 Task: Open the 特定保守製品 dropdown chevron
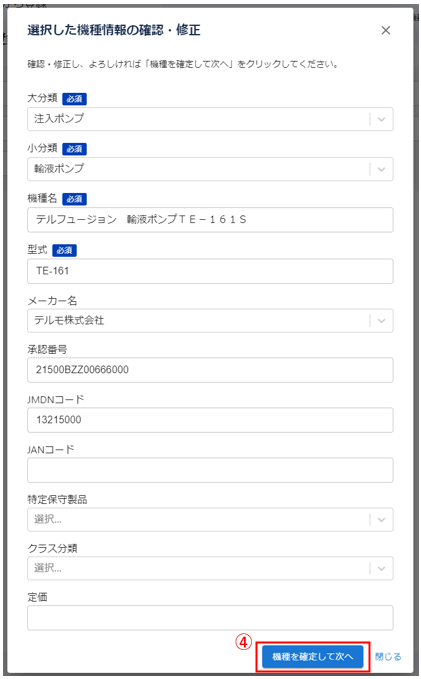pos(382,520)
